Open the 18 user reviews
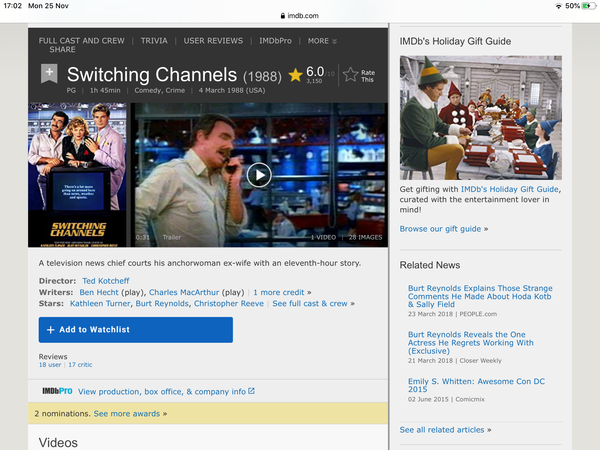The image size is (600, 450). 50,365
